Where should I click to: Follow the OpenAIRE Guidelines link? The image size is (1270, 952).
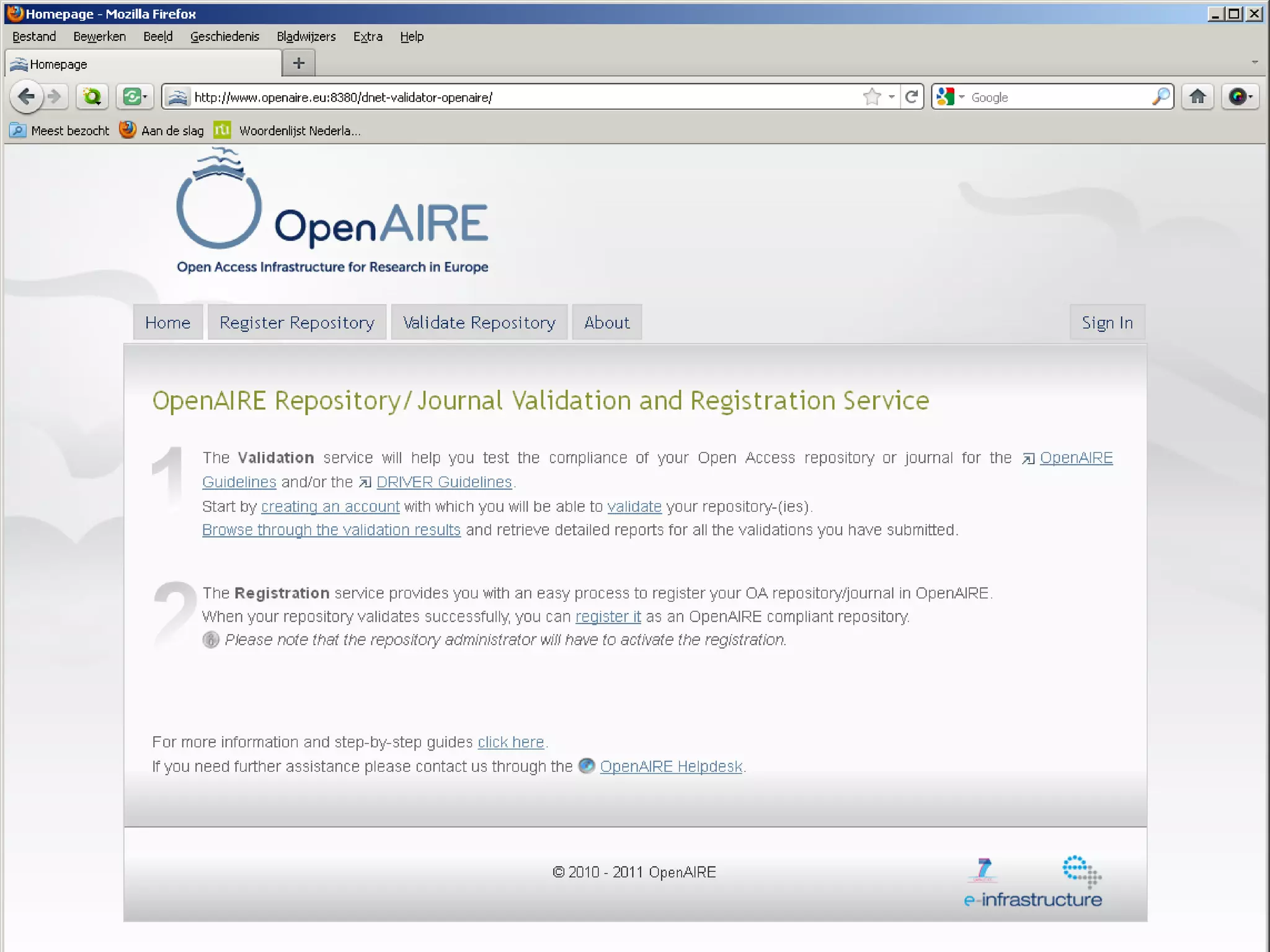pyautogui.click(x=1076, y=458)
